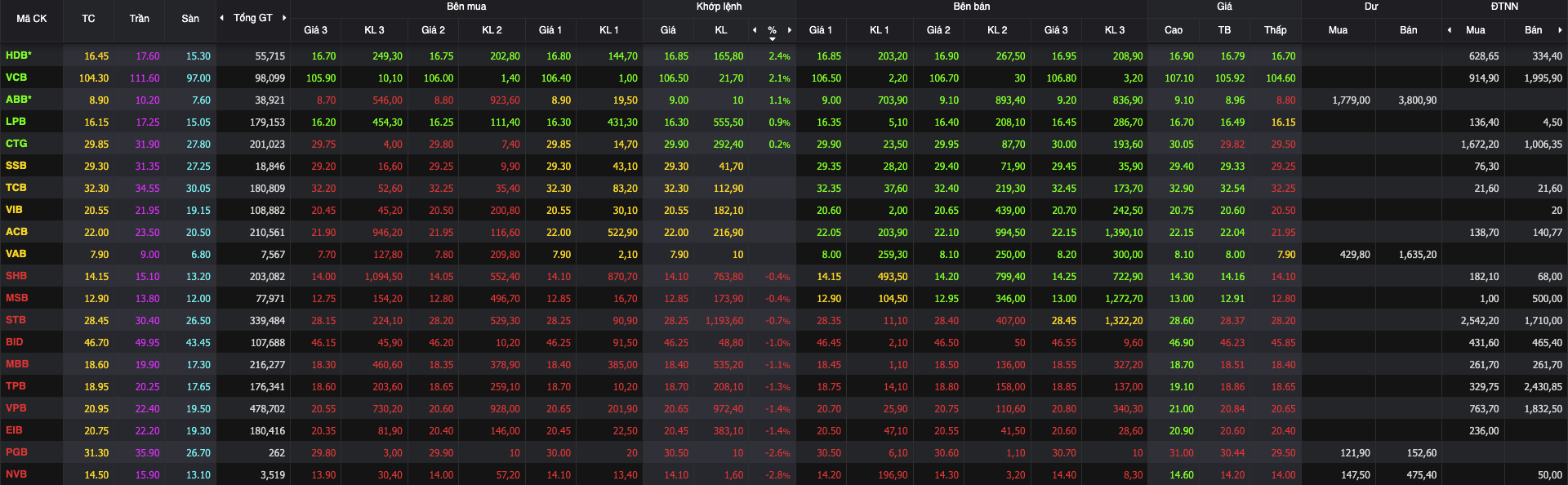Click MSB's ask volume 1,272,70

click(1124, 299)
